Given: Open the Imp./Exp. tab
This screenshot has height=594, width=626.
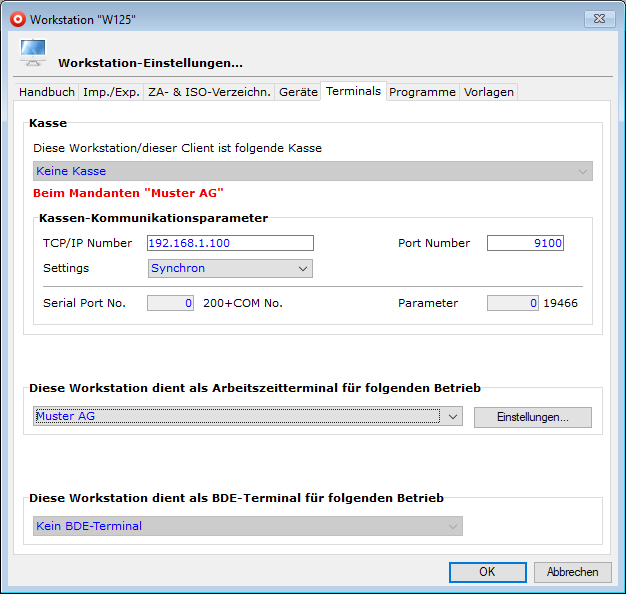Looking at the screenshot, I should tap(111, 92).
